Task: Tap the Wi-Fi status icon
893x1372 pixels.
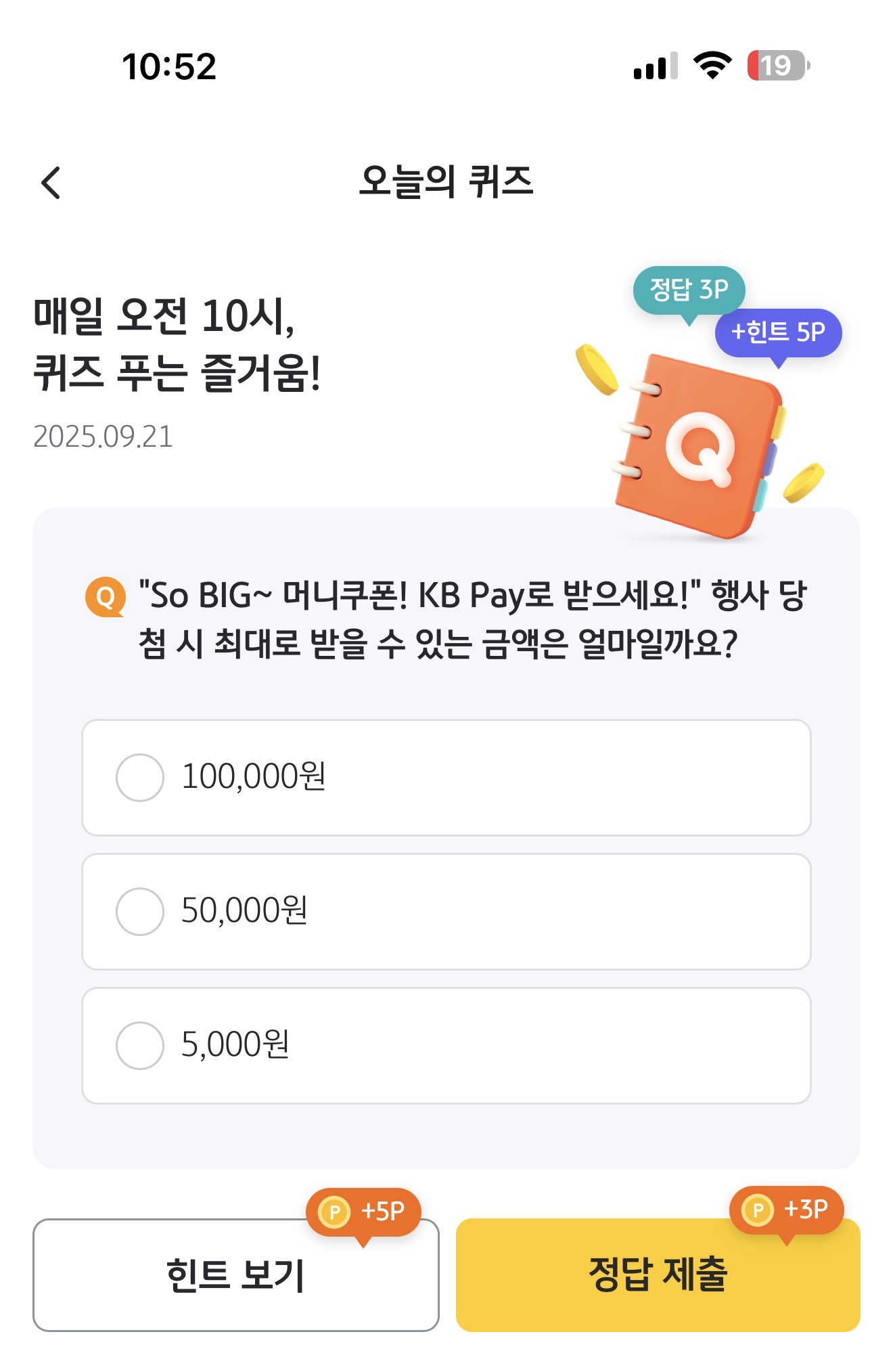Action: click(712, 66)
